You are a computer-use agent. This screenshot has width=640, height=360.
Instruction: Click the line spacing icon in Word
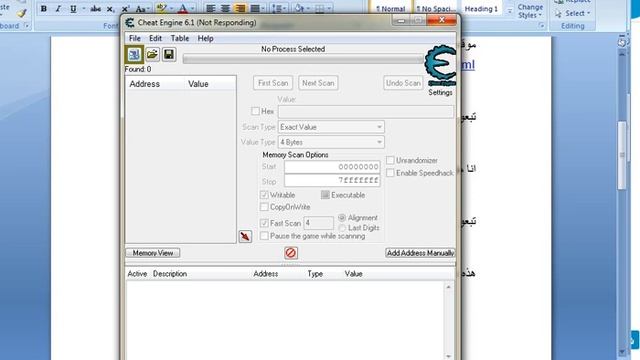coord(277,8)
